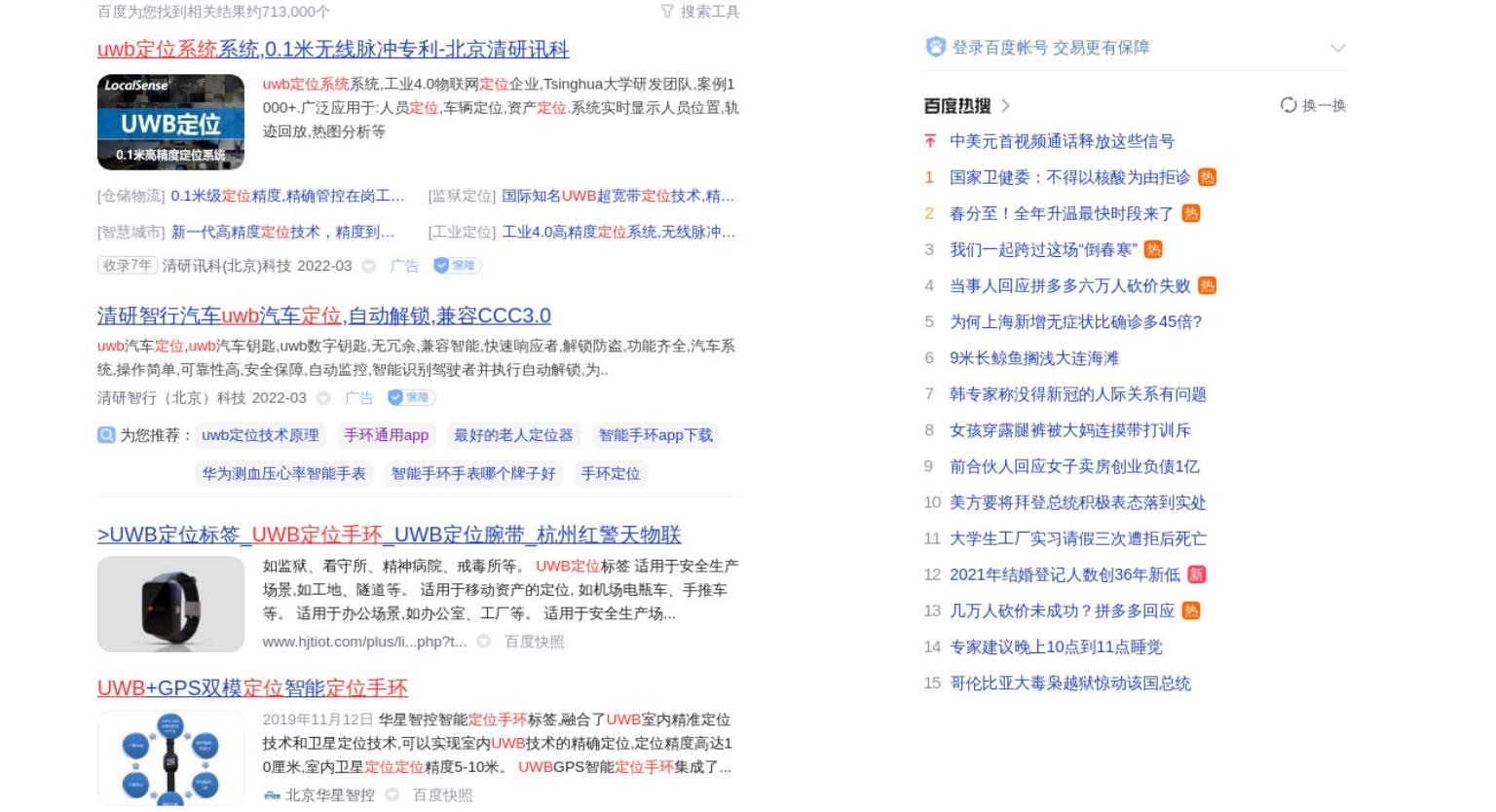Open hot search 为何上海新增无症状比确诊多45倍

click(x=1075, y=321)
